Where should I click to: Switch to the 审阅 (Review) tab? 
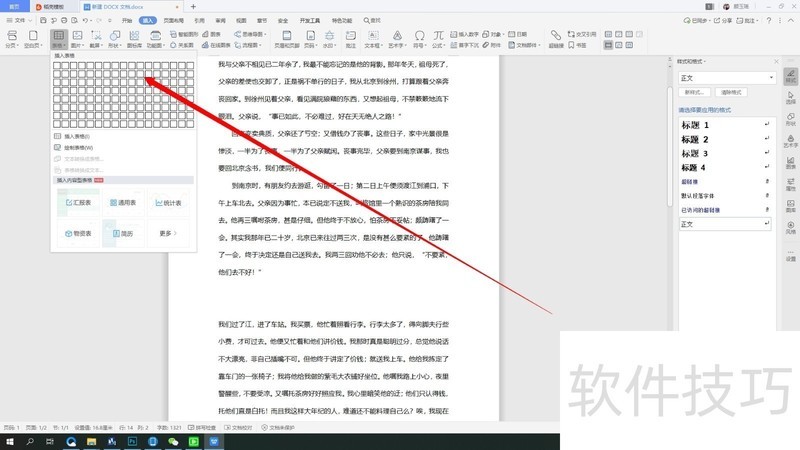click(220, 20)
